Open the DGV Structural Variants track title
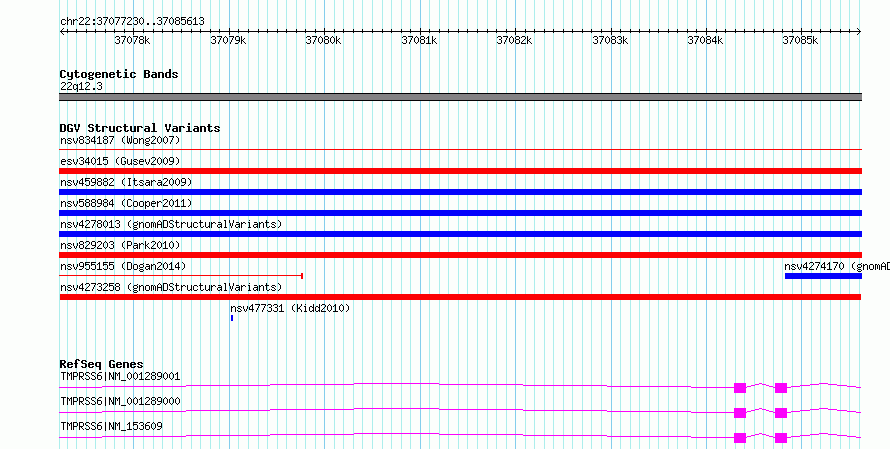This screenshot has width=890, height=449. pyautogui.click(x=140, y=128)
